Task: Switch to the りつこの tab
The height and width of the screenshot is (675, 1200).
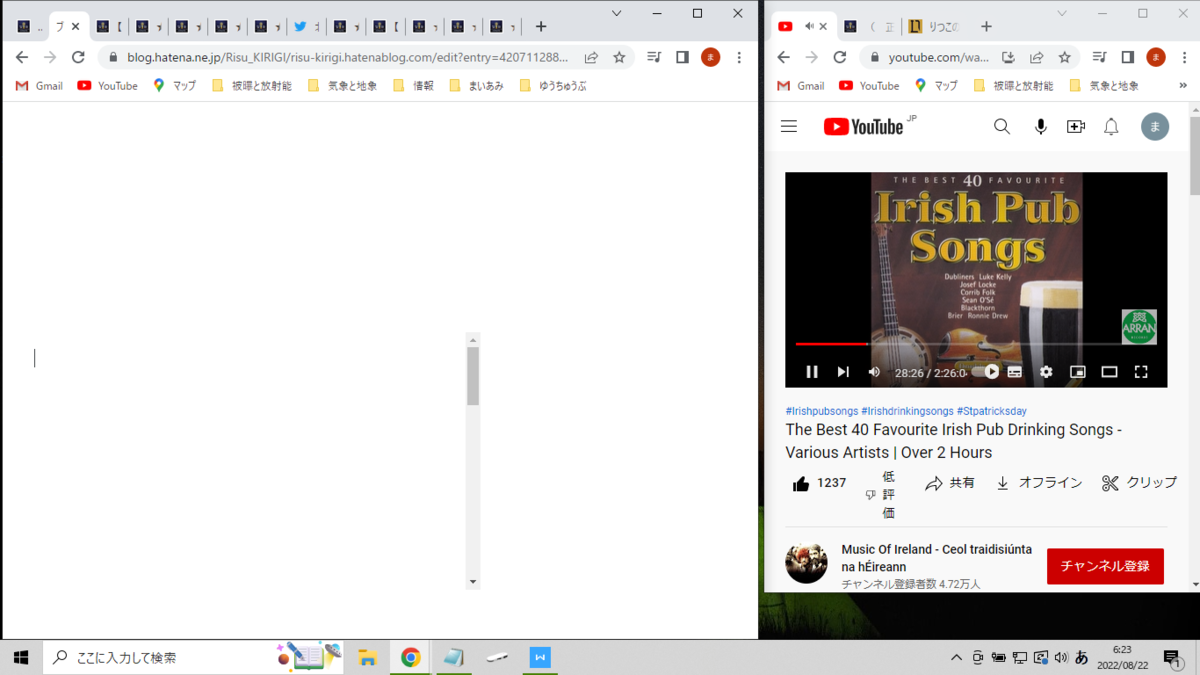Action: (x=936, y=27)
